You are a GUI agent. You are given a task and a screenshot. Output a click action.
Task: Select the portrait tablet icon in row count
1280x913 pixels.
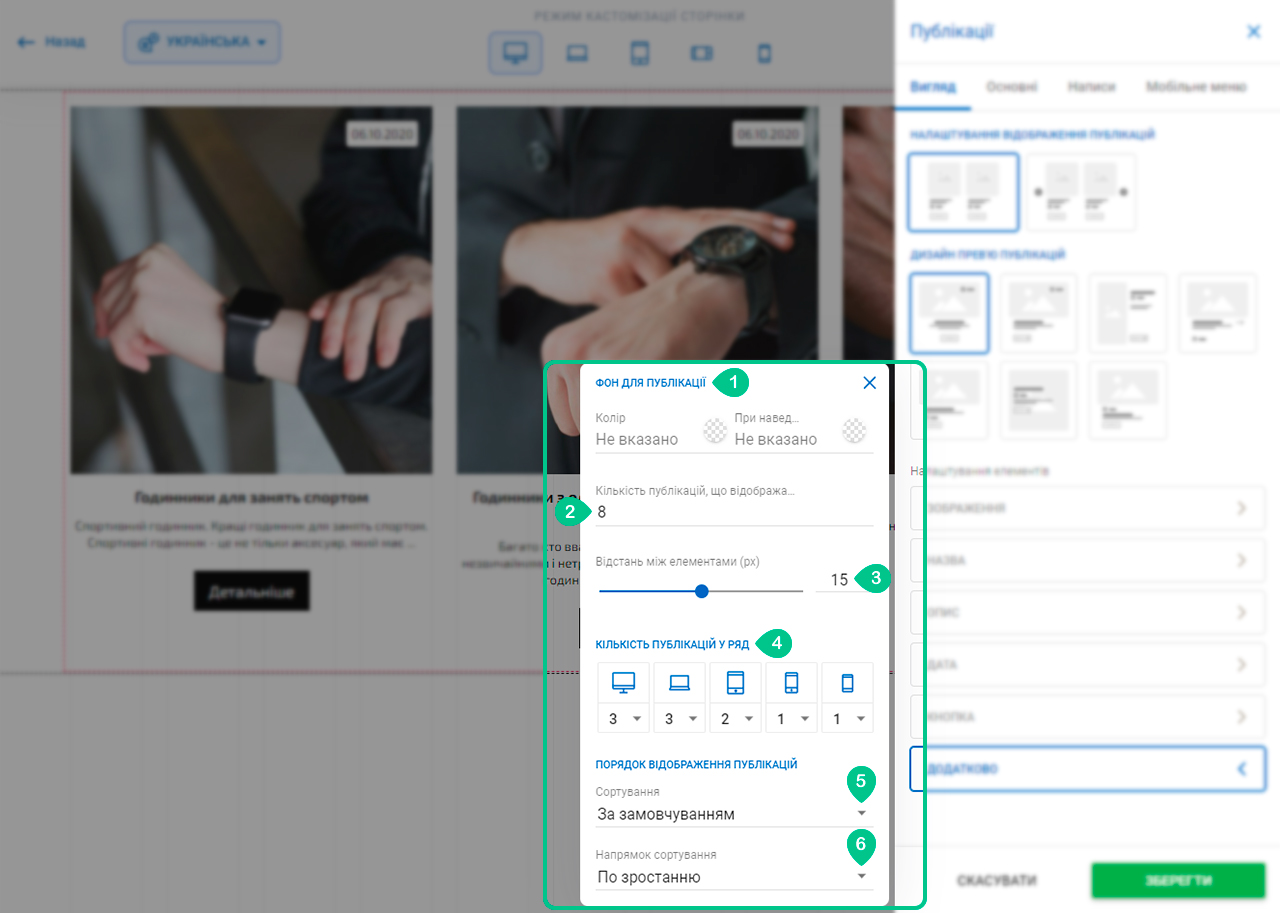(791, 682)
